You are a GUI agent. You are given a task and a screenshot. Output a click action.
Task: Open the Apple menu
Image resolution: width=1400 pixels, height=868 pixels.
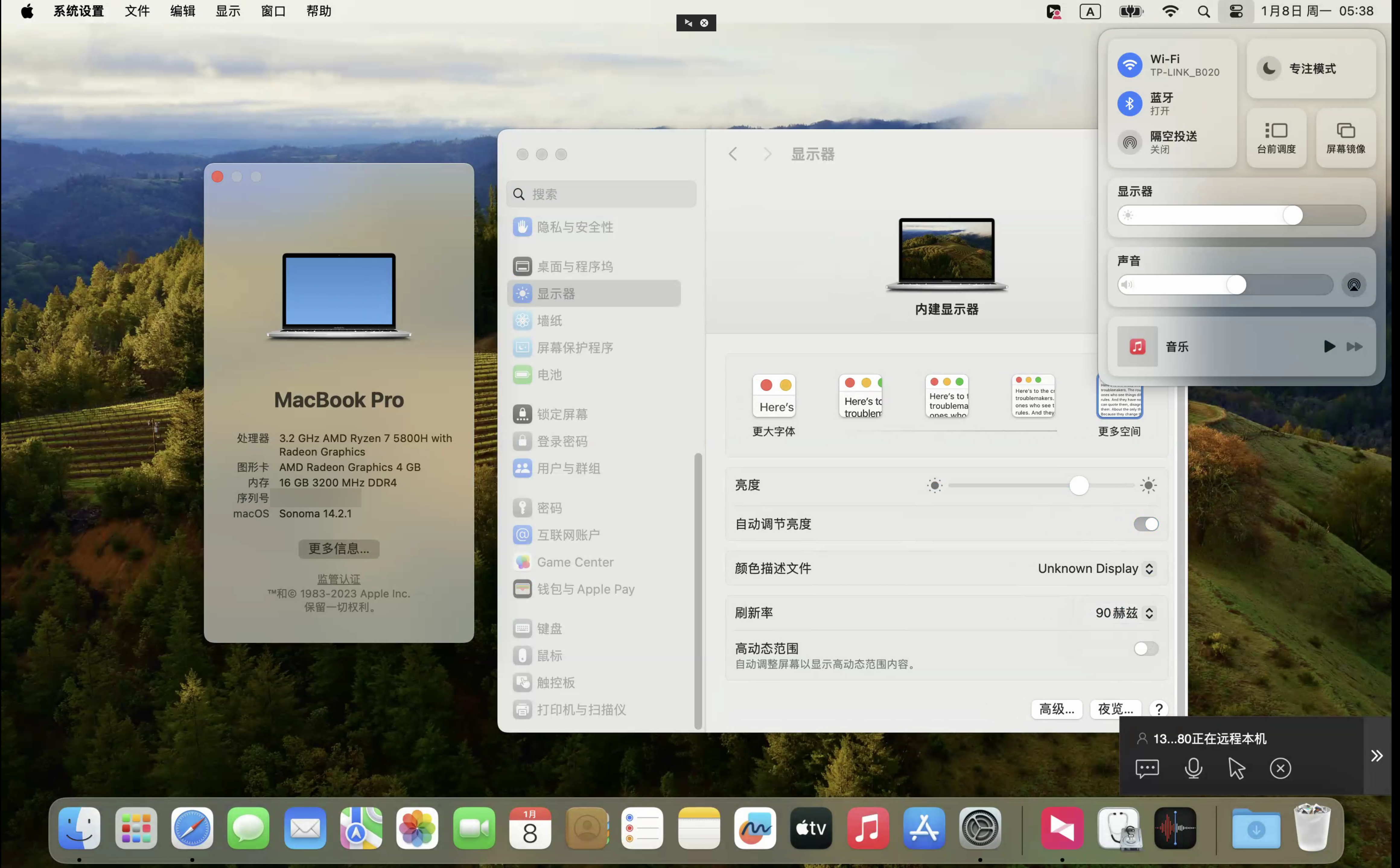tap(27, 11)
